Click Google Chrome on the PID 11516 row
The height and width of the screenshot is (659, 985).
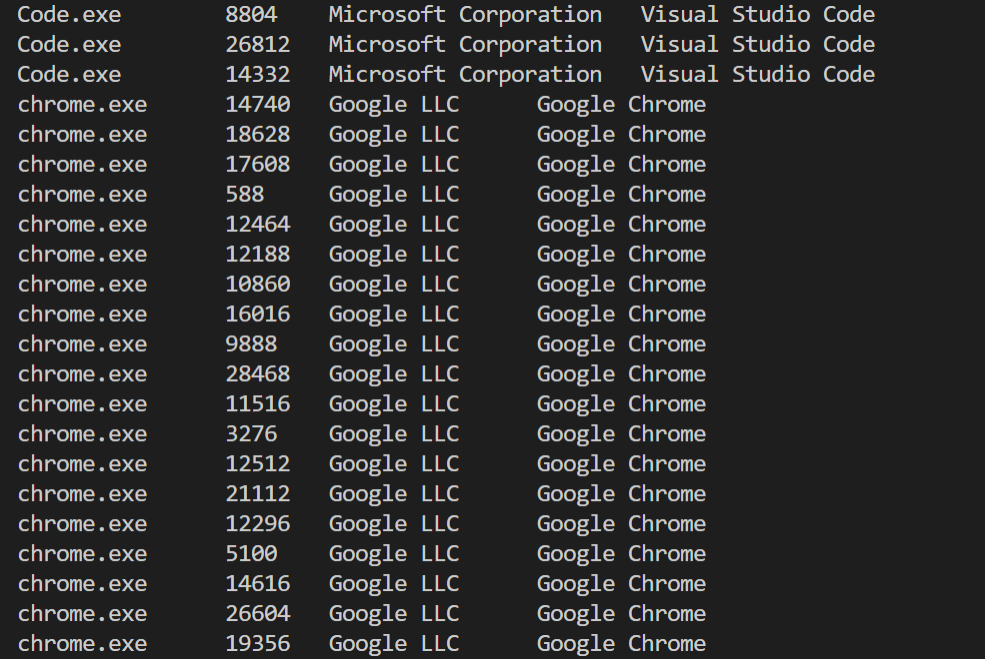pyautogui.click(x=620, y=405)
